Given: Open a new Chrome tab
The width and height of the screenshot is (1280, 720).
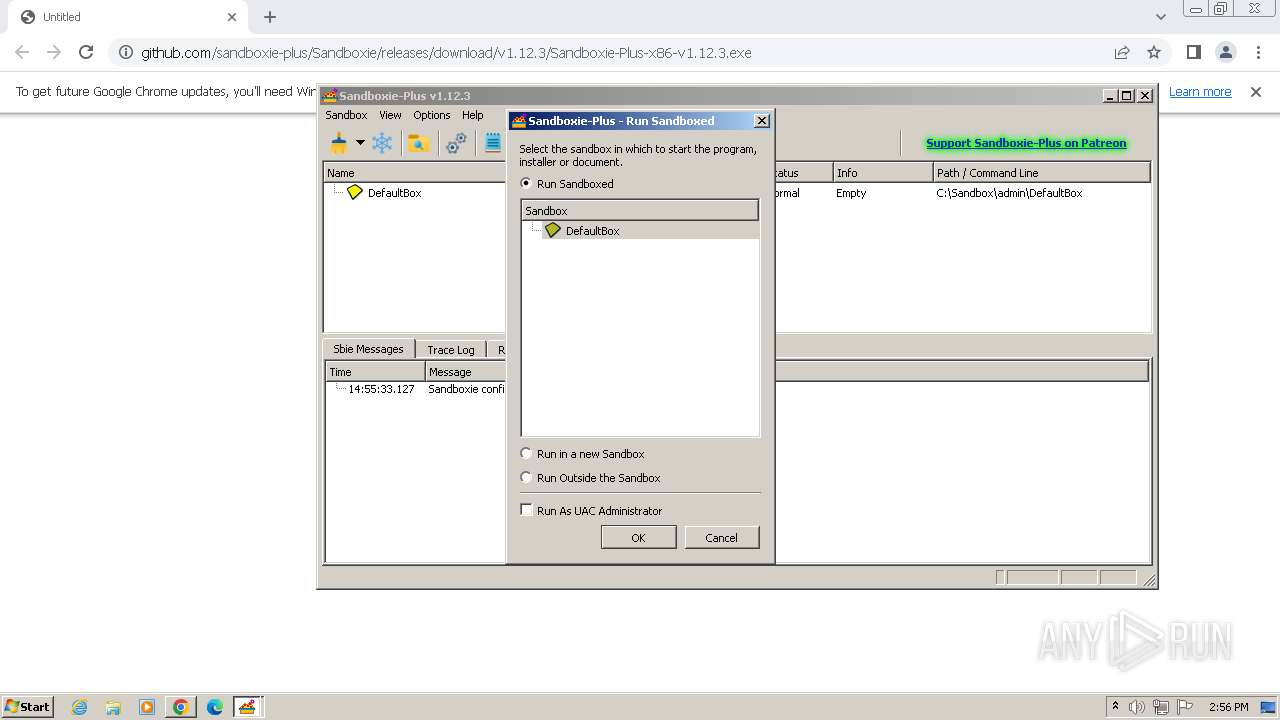Looking at the screenshot, I should coord(270,17).
